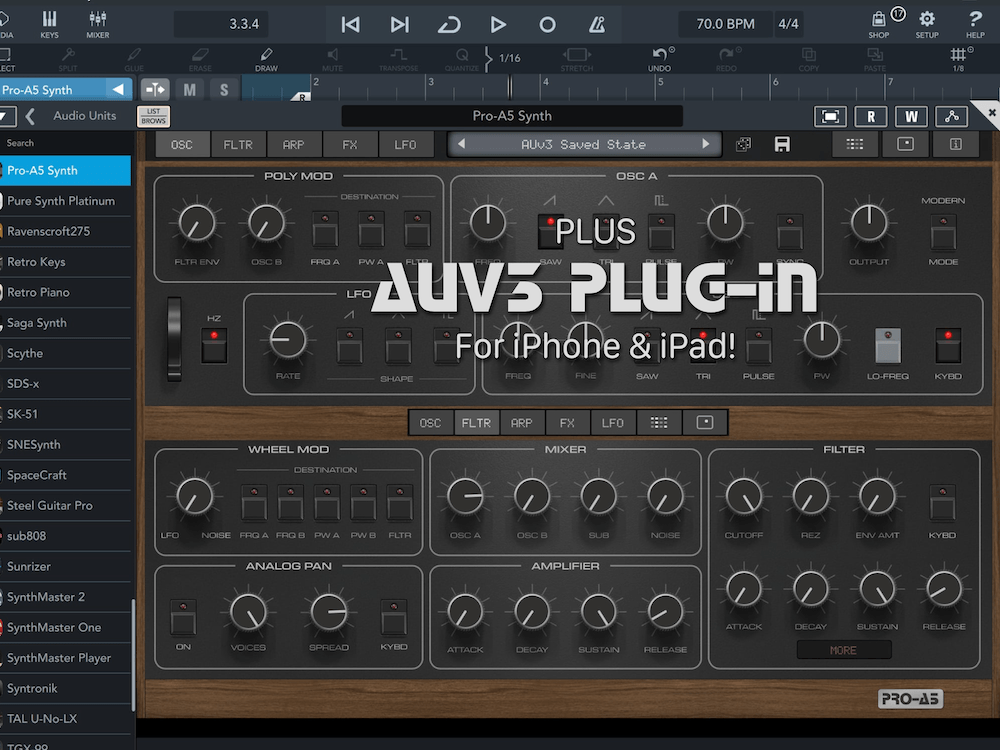Open the Setup gear menu

[x=927, y=24]
